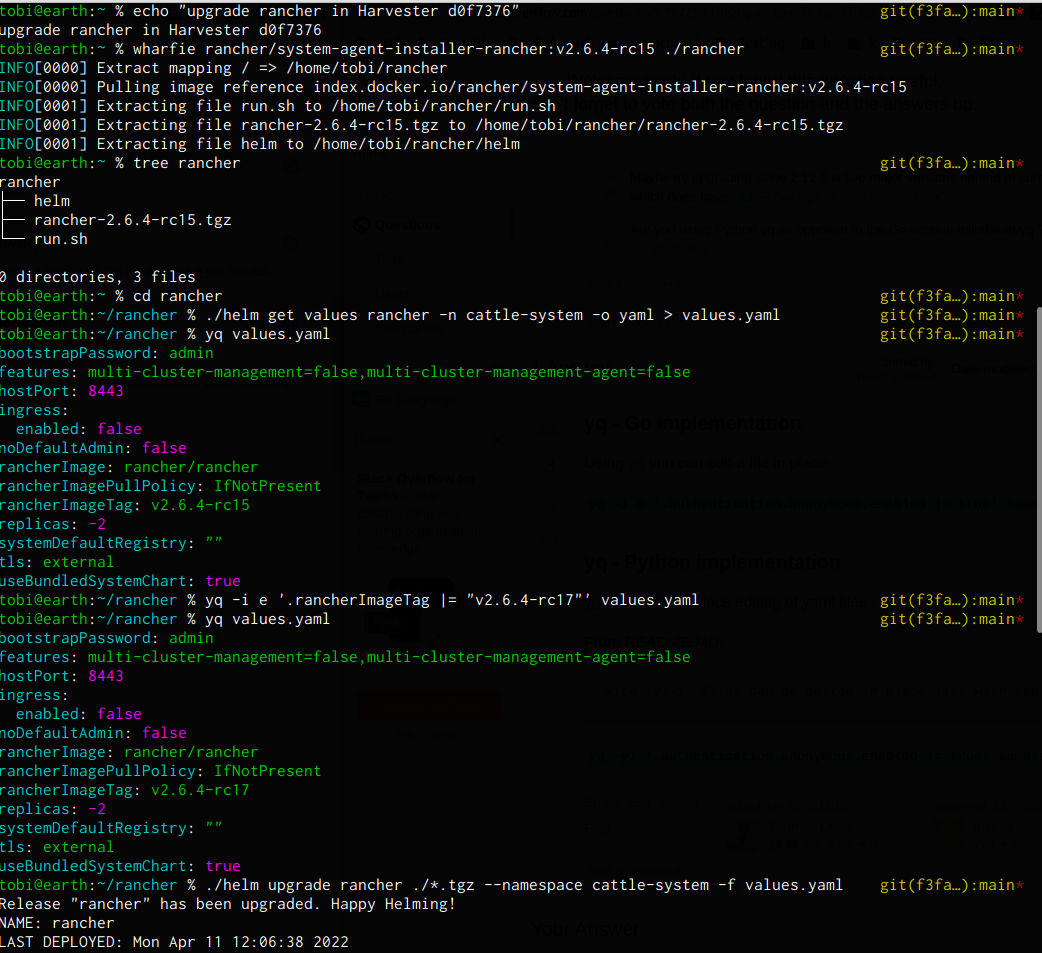1042x953 pixels.
Task: Click the "LAST DEPLOYED: Mon Apr 11" output line
Action: [x=174, y=942]
